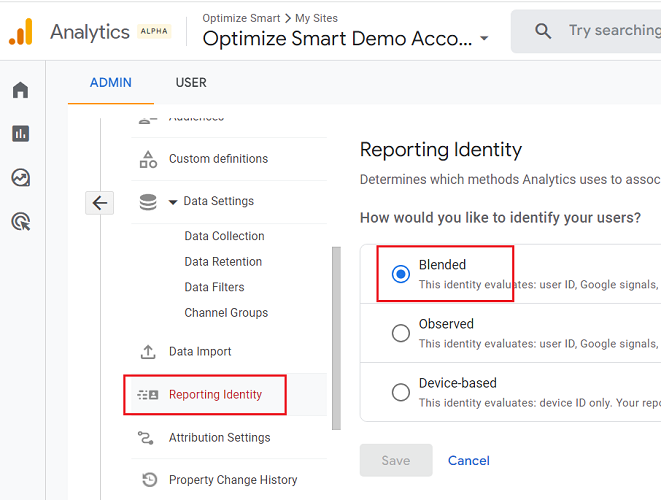Switch to the ADMIN tab
Image resolution: width=661 pixels, height=500 pixels.
(110, 83)
